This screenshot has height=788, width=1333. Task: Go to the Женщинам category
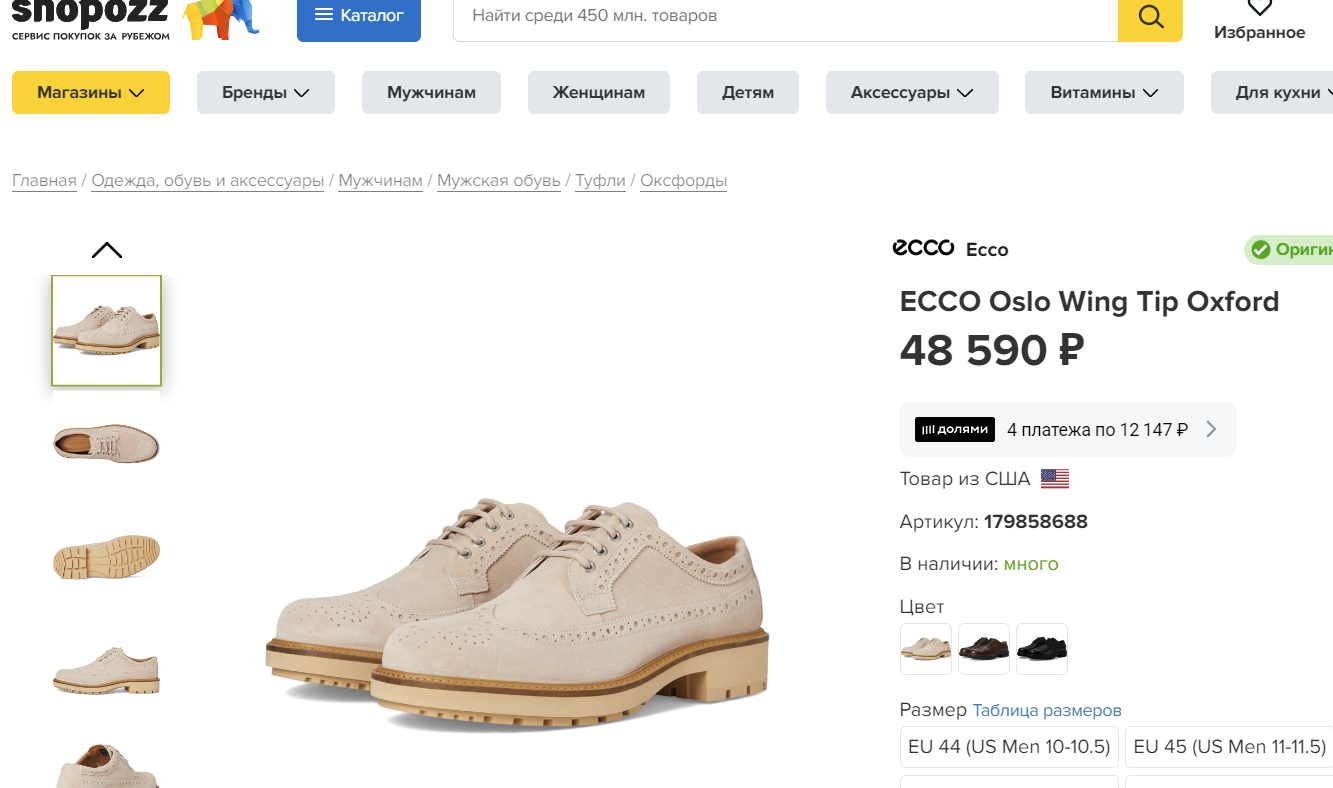(x=599, y=92)
